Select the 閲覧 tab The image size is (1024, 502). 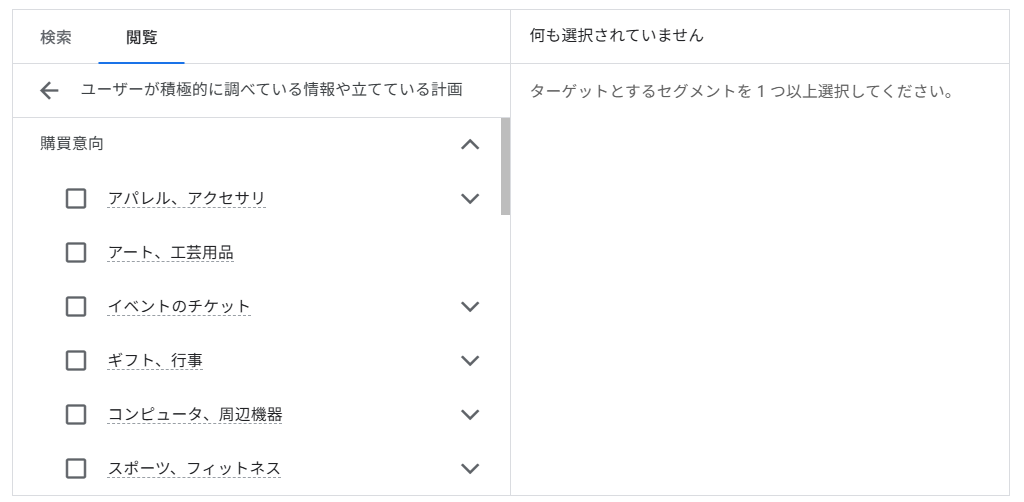(x=141, y=37)
